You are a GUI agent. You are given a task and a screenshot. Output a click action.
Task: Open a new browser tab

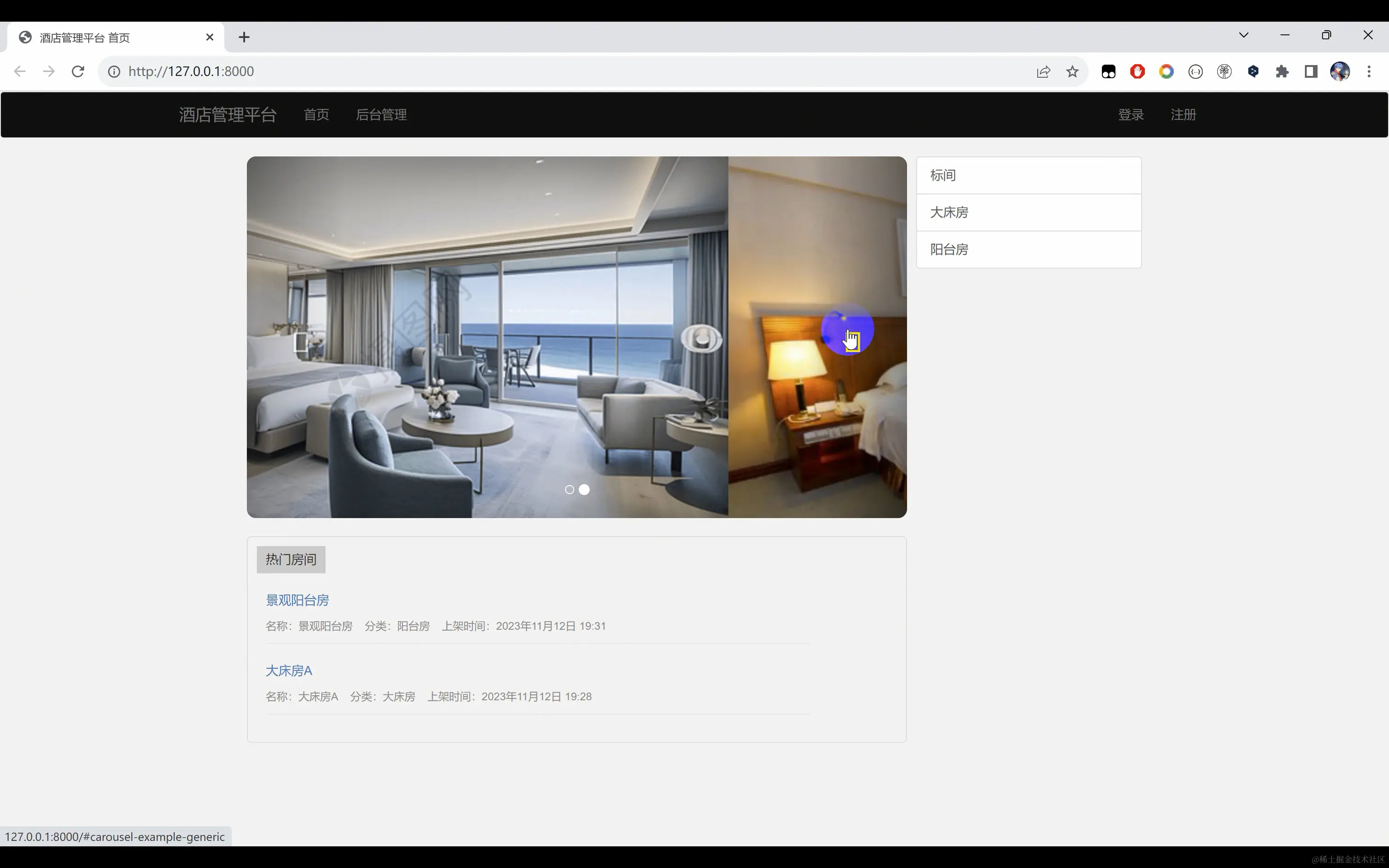(x=244, y=37)
